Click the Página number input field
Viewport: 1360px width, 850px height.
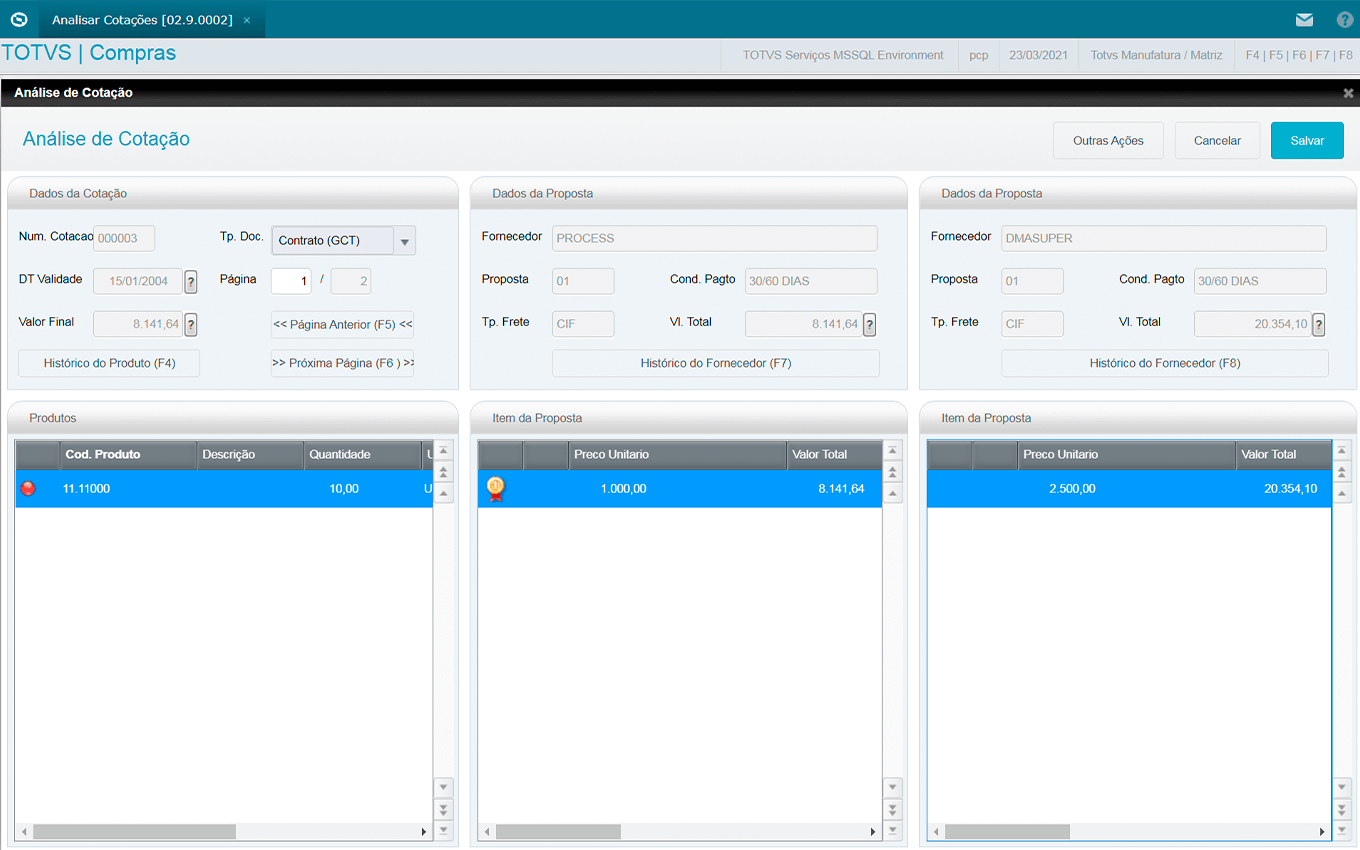291,282
